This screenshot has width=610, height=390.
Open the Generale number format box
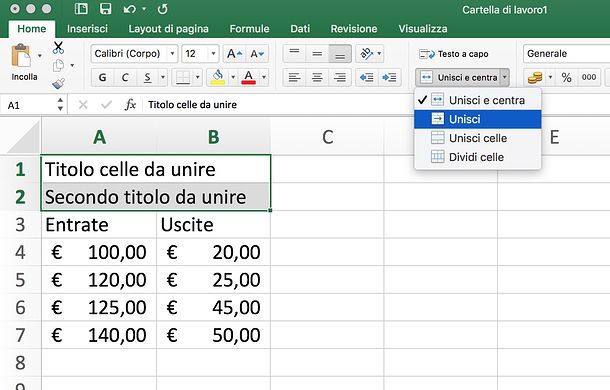click(566, 54)
